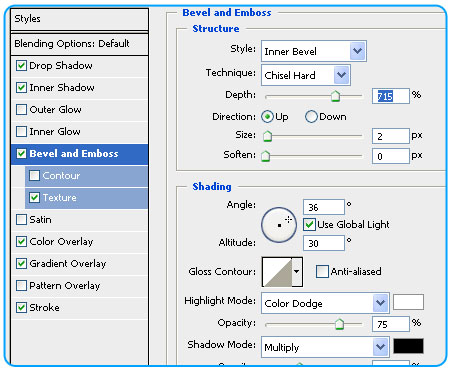Screen dimensions: 450x370
Task: Click the white highlight color swatch
Action: click(x=408, y=302)
